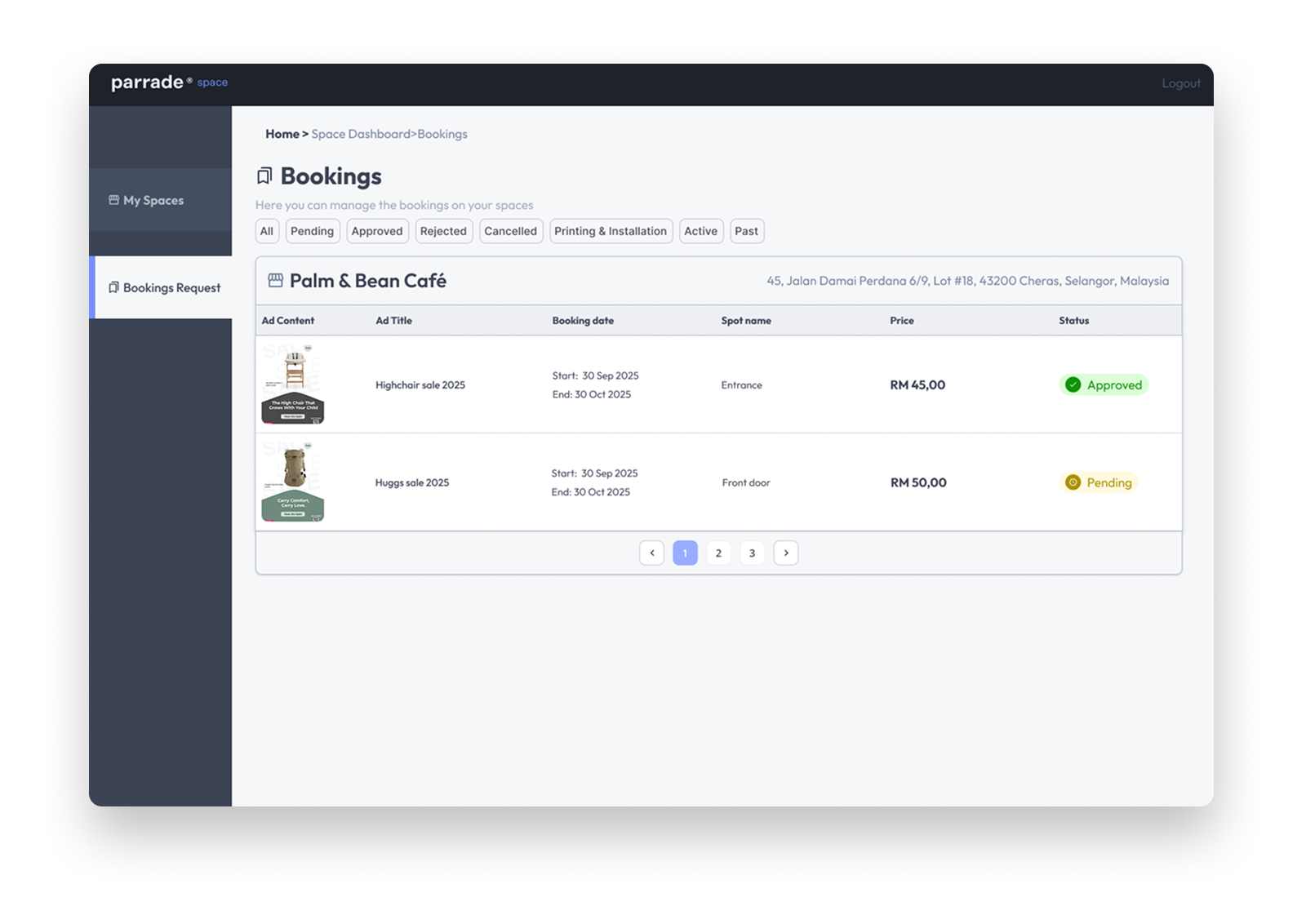The image size is (1306, 924).
Task: Click the Logout link
Action: (x=1181, y=83)
